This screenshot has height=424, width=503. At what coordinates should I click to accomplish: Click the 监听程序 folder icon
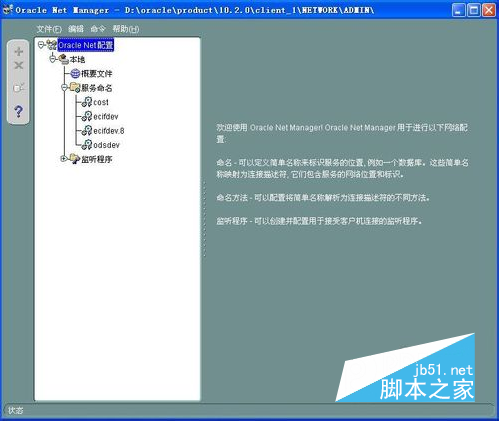pyautogui.click(x=75, y=159)
